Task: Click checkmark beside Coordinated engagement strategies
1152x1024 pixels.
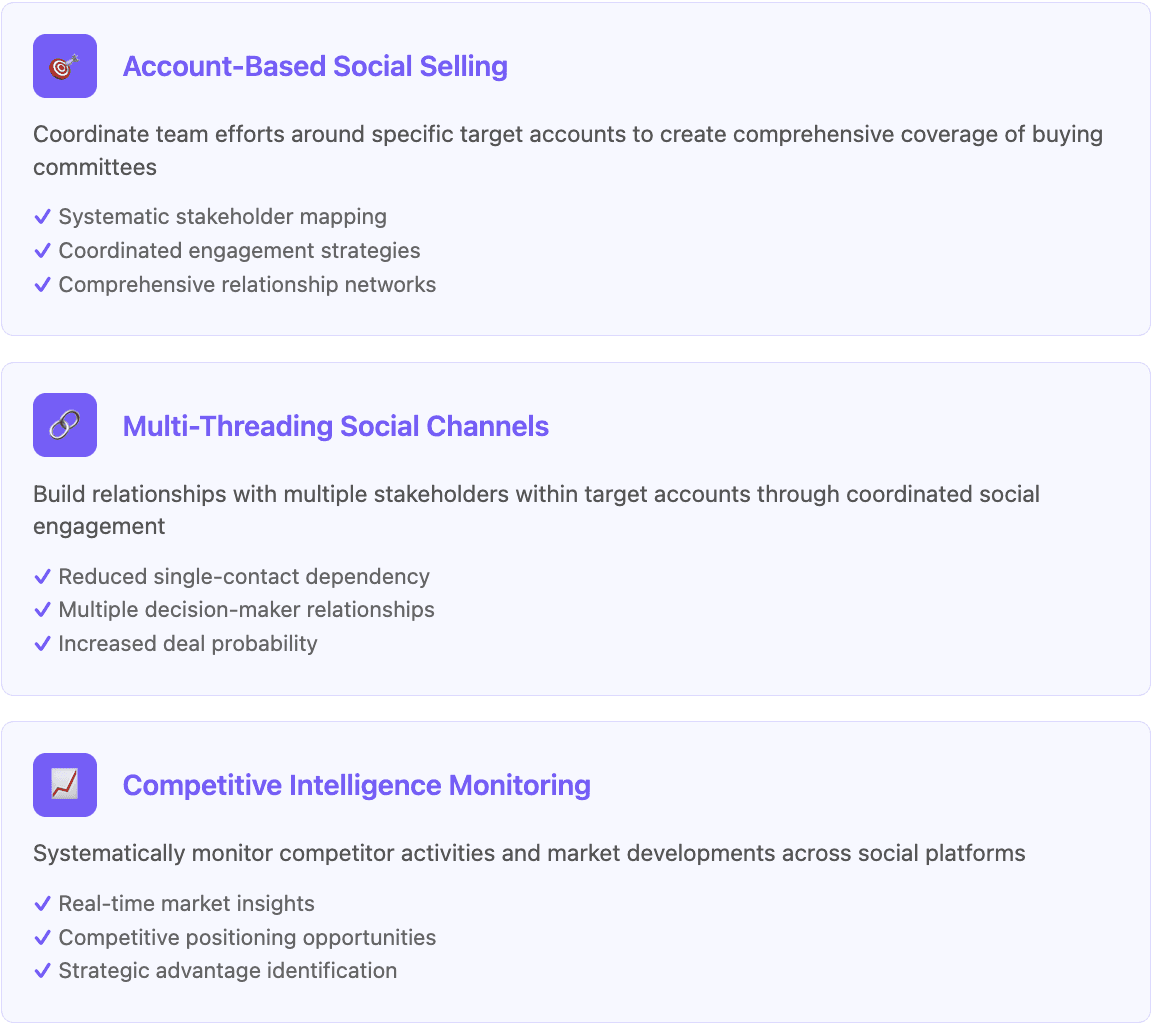Action: click(43, 250)
